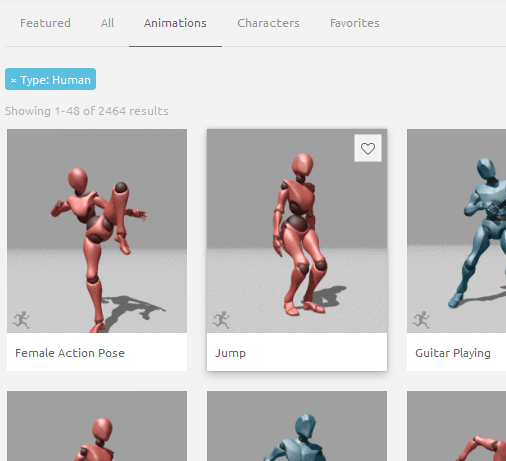This screenshot has height=461, width=506.
Task: Select second-row red mannequin animation at left
Action: pyautogui.click(x=97, y=426)
